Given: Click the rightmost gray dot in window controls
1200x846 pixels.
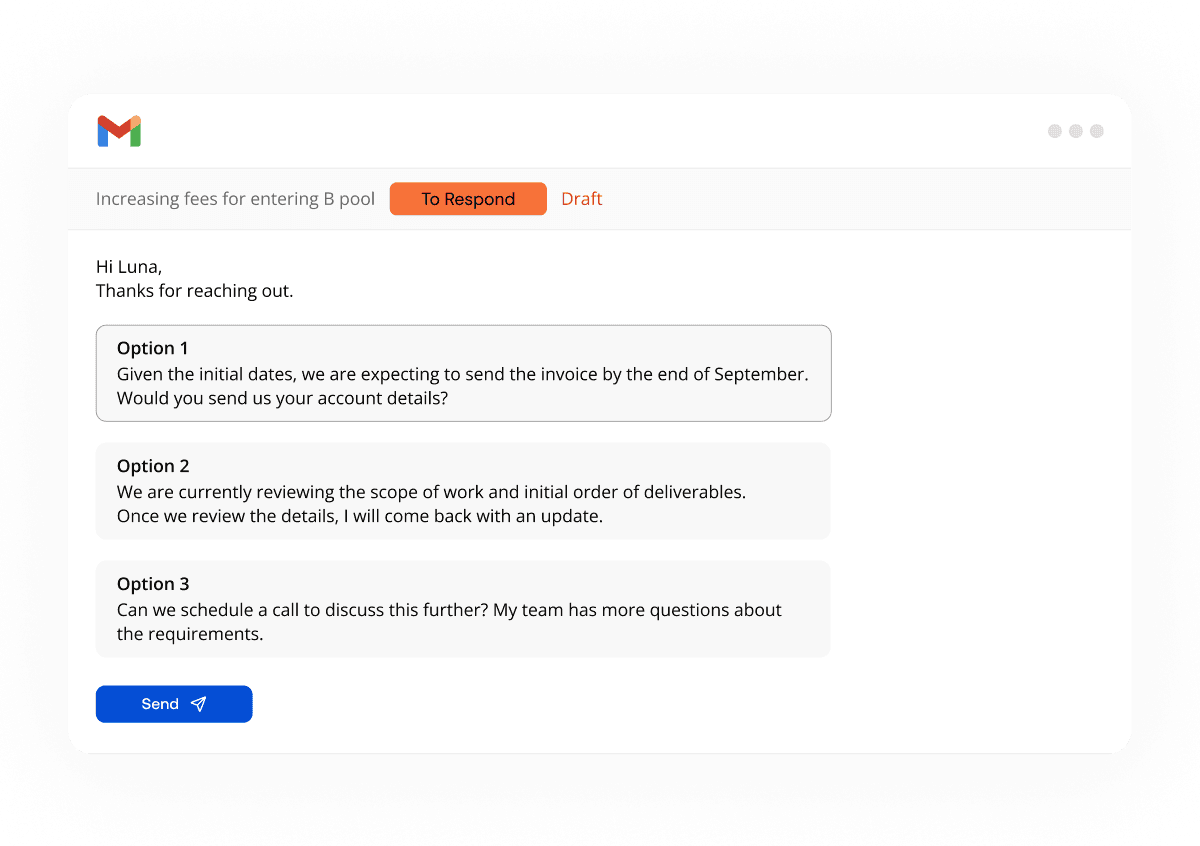Looking at the screenshot, I should point(1097,131).
